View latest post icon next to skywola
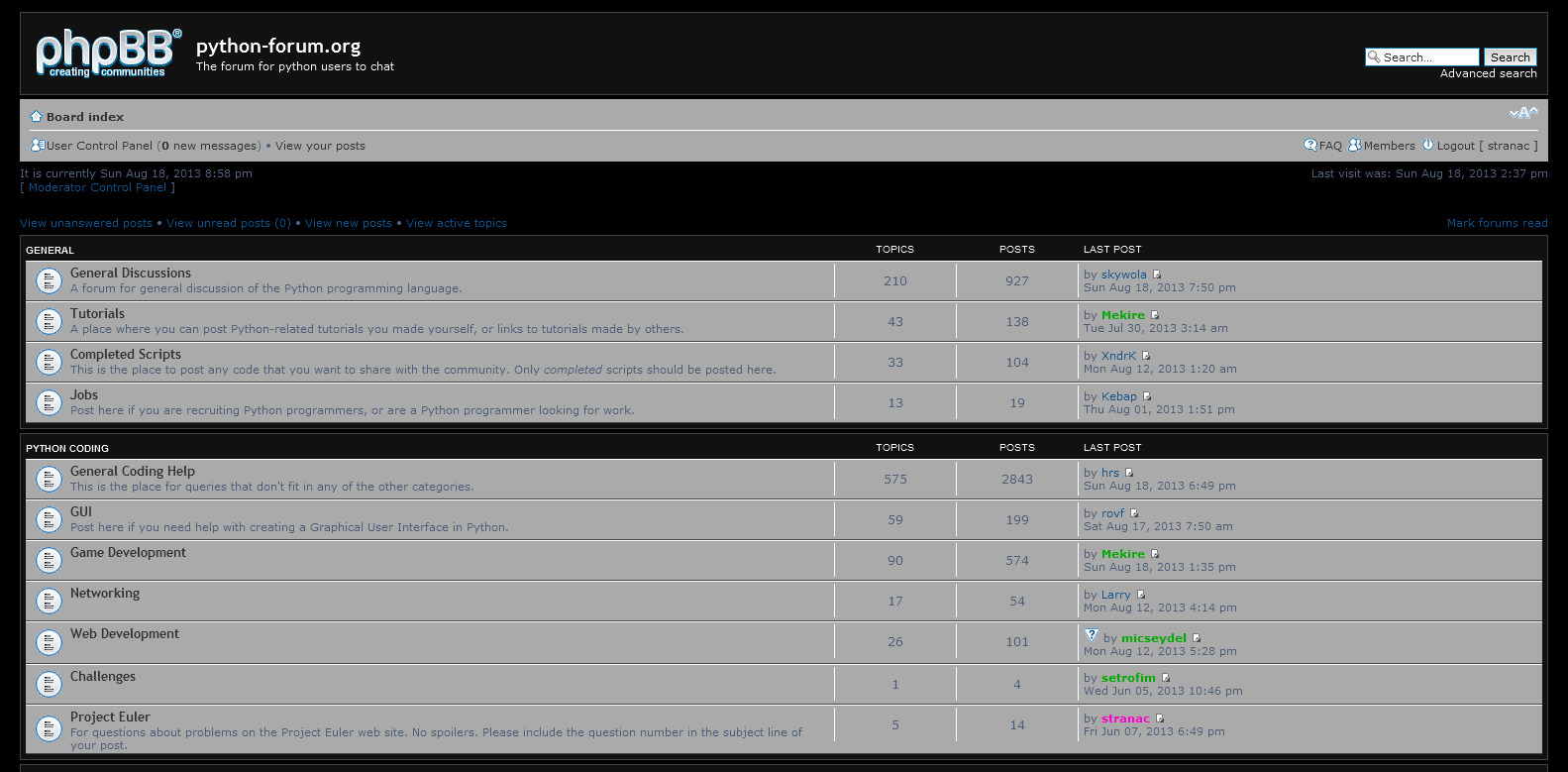The height and width of the screenshot is (772, 1568). [1156, 275]
